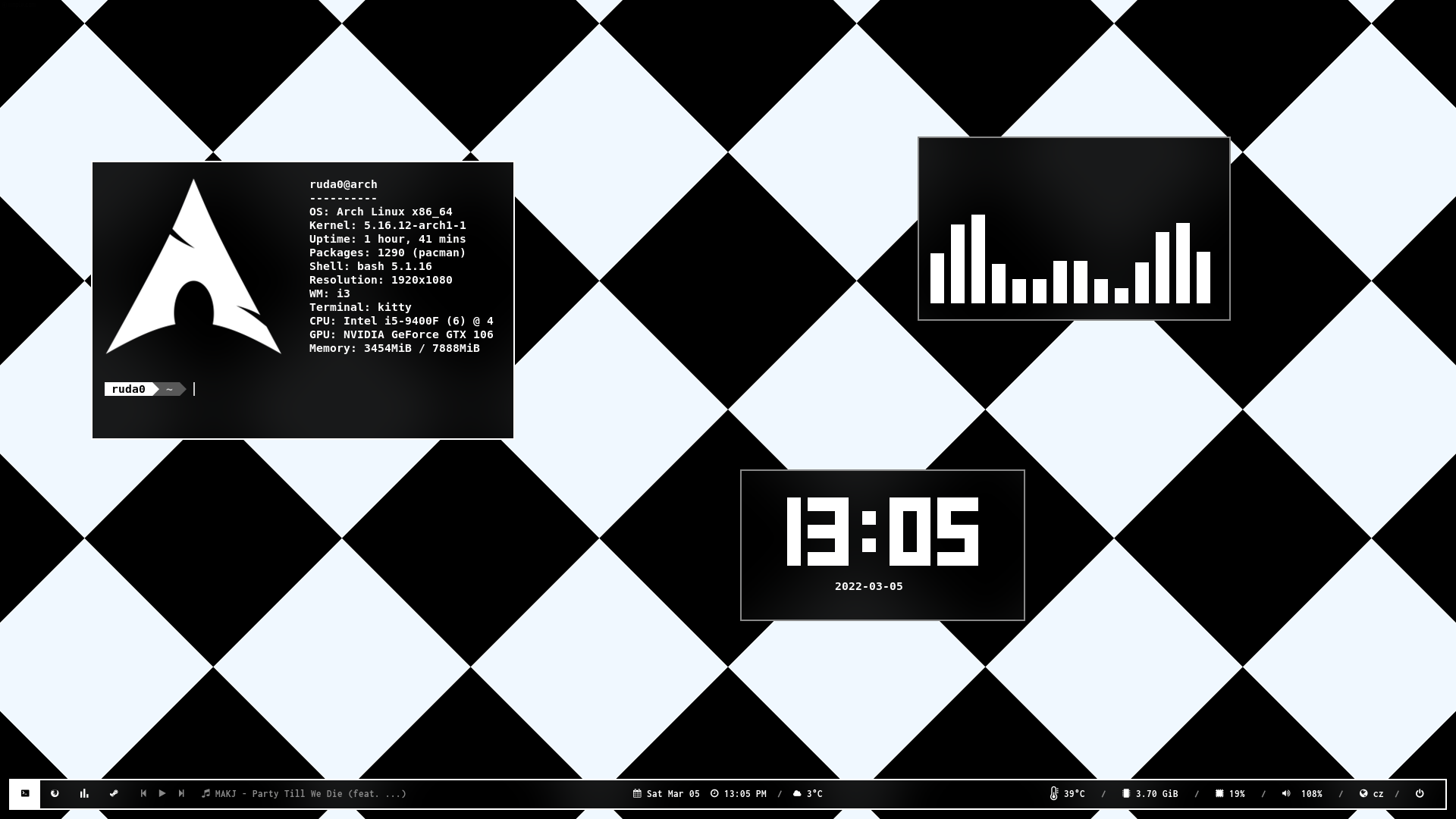
Task: Click the Memory: 3454MiB / 7888MiB line
Action: 394,348
